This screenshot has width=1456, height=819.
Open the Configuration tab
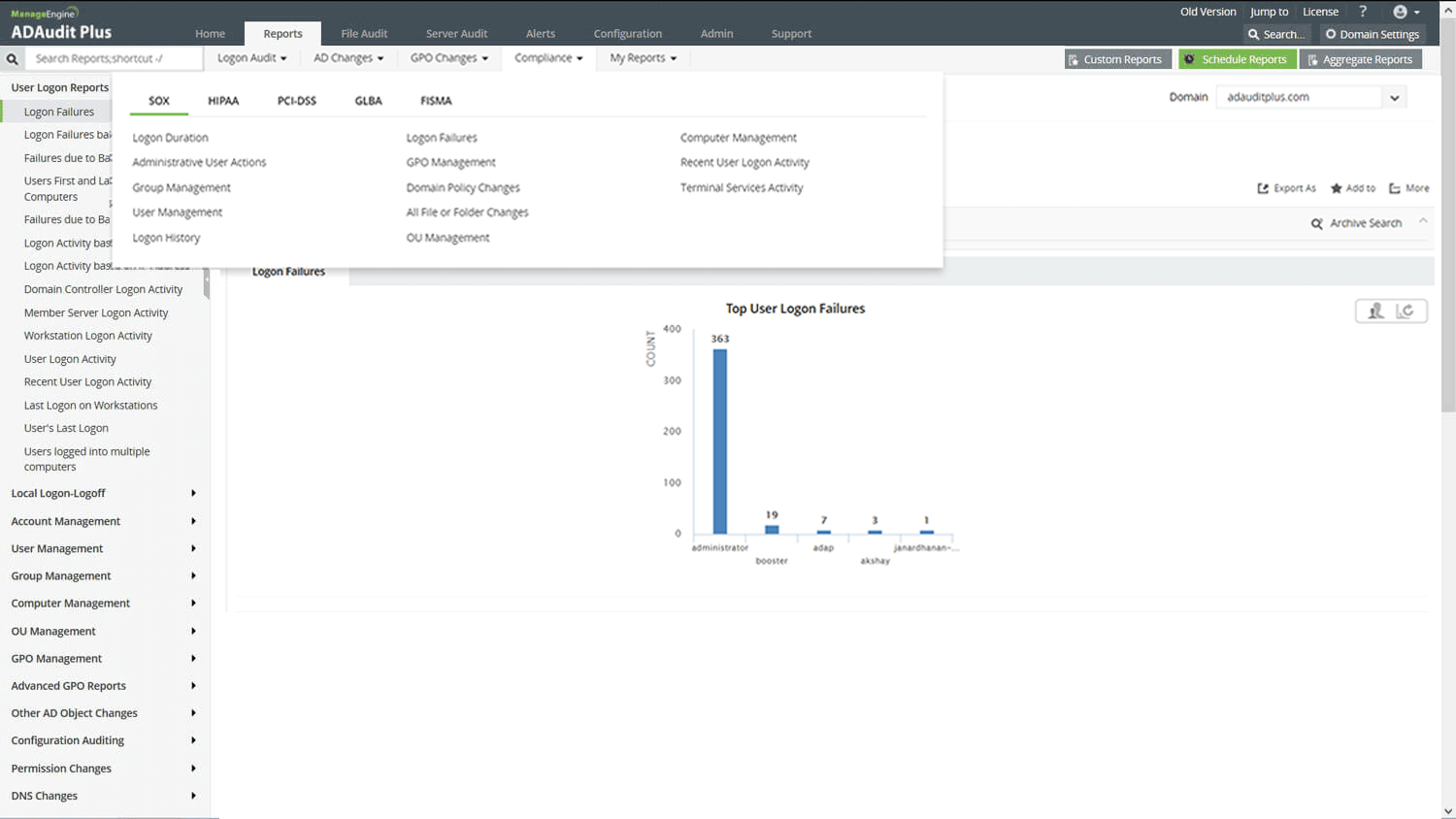[628, 33]
